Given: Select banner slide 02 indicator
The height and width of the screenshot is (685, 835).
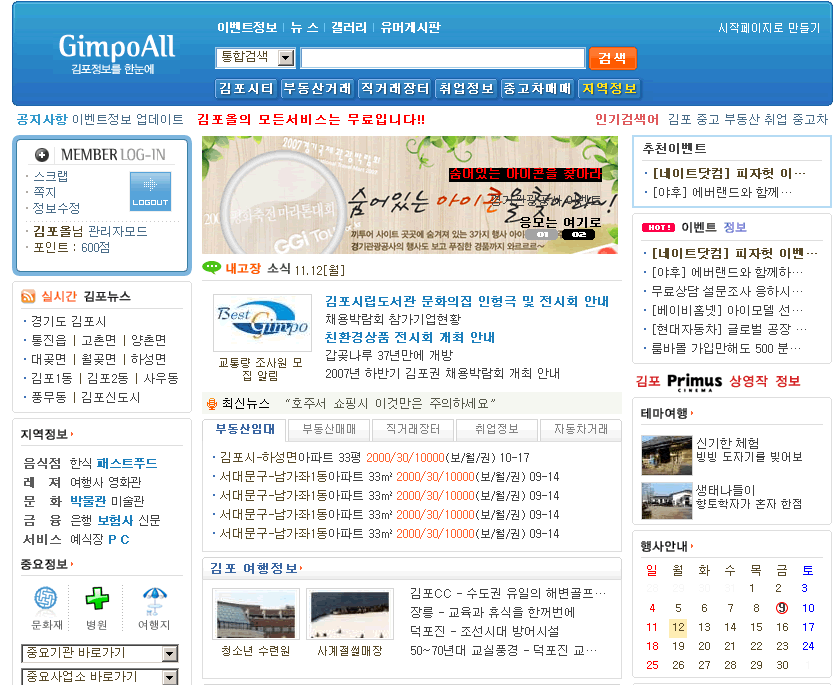Looking at the screenshot, I should coord(579,234).
